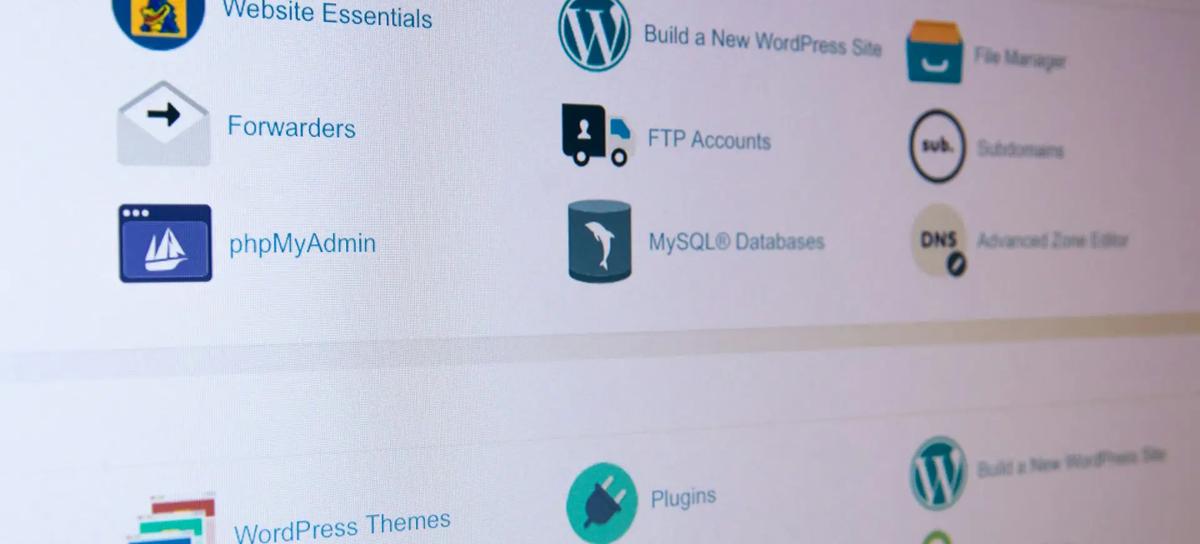This screenshot has height=544, width=1200.
Task: Go to phpMyAdmin link
Action: (x=303, y=243)
